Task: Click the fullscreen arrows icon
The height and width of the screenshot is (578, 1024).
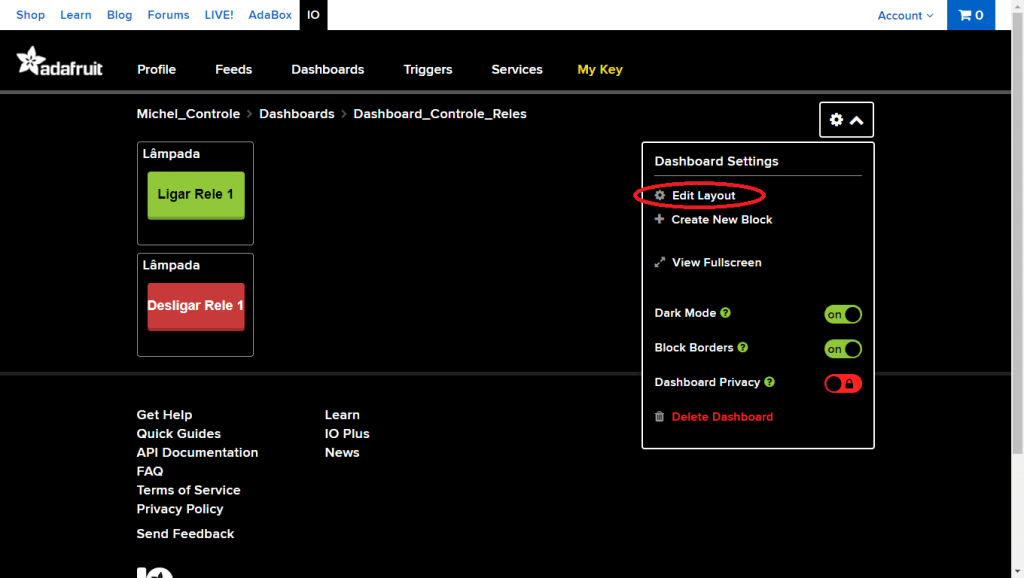Action: [660, 263]
